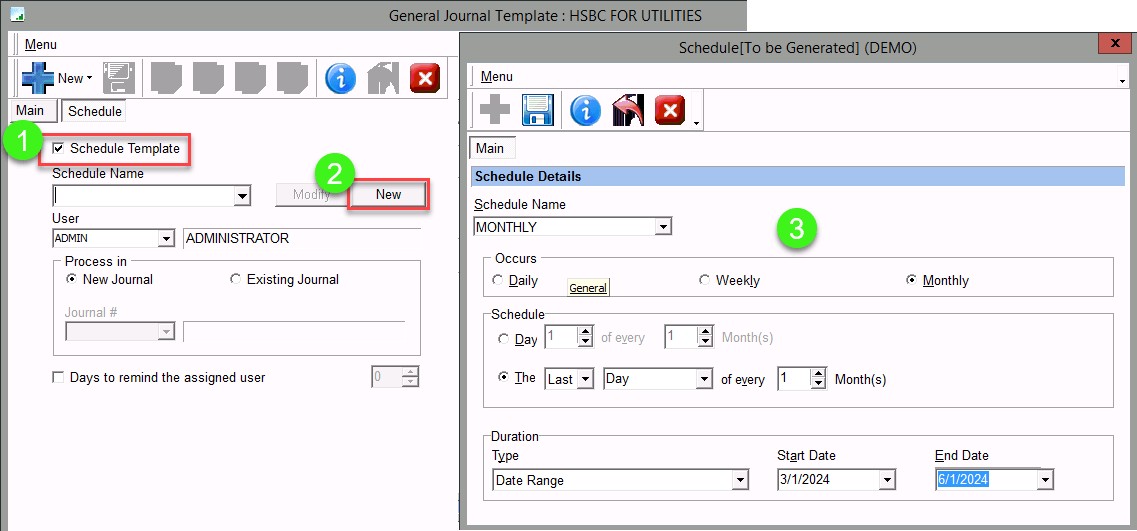Click the New schedule button
This screenshot has width=1137, height=531.
(x=388, y=195)
